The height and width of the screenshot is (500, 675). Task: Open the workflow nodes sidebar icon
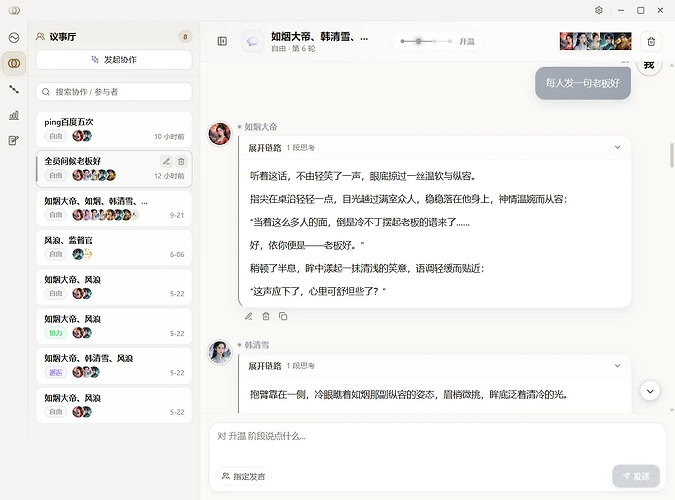tap(14, 90)
